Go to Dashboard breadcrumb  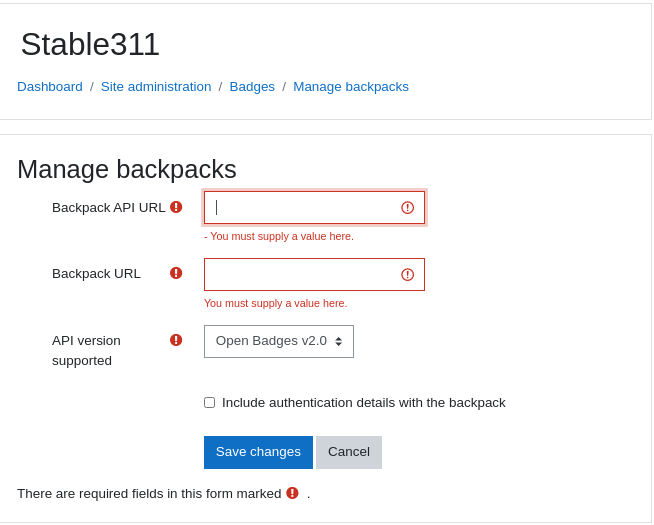tap(50, 87)
